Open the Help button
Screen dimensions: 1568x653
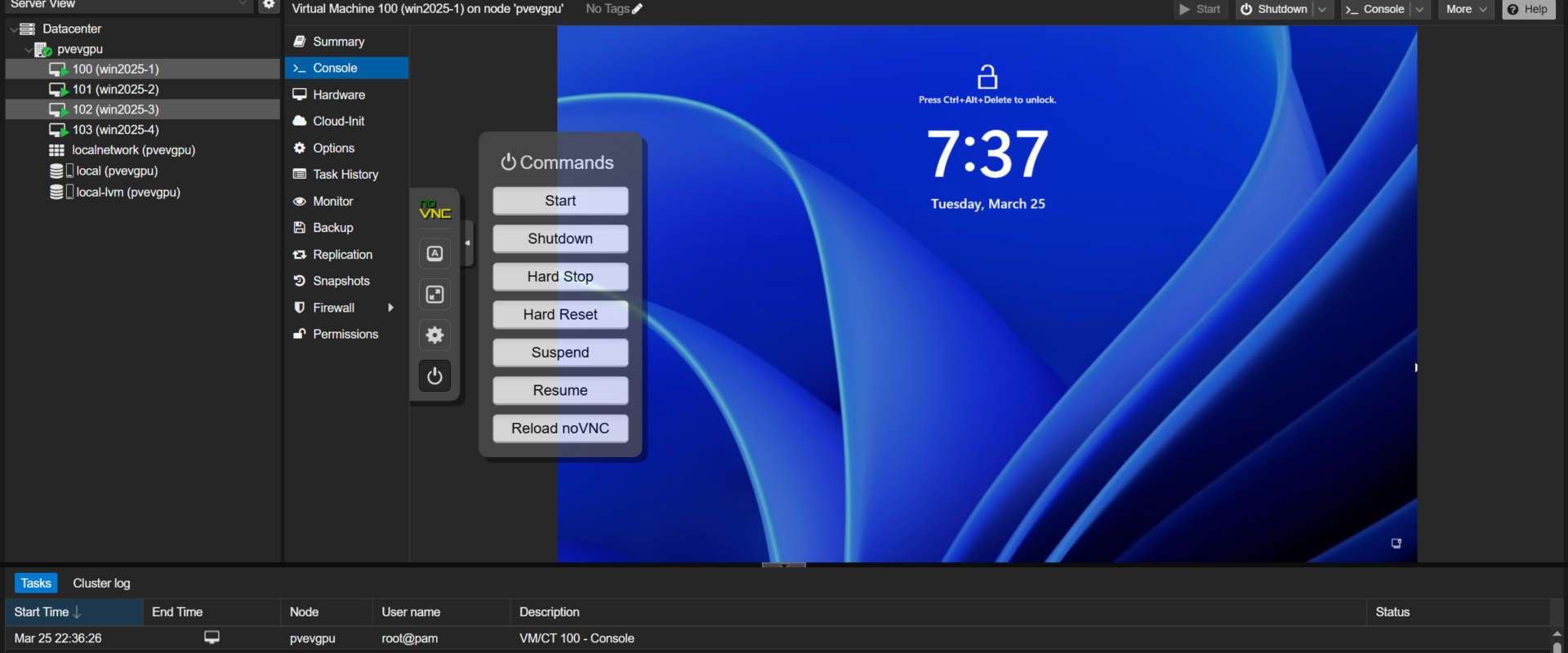(x=1528, y=9)
